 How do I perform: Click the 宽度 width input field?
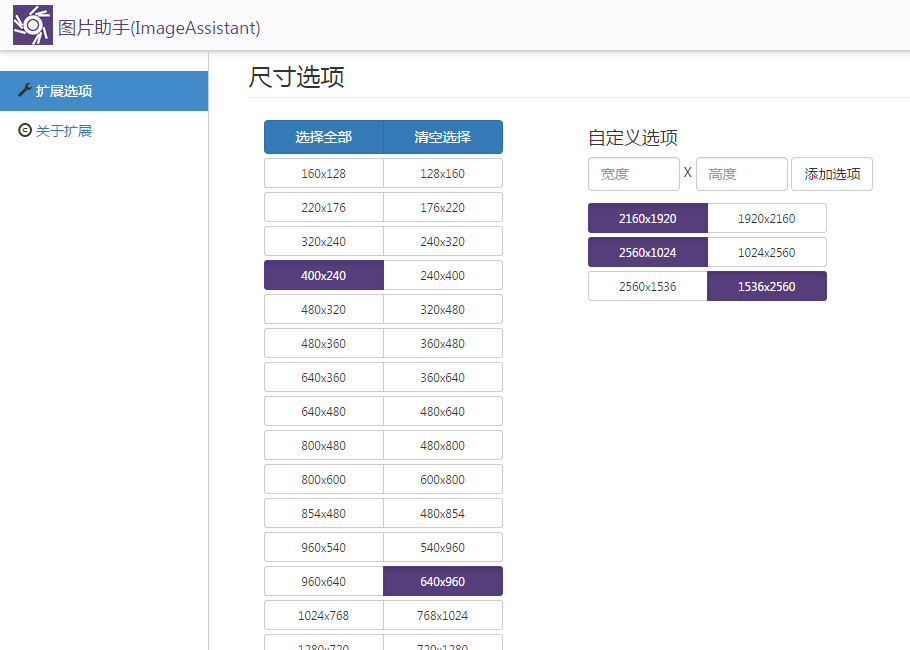(633, 174)
